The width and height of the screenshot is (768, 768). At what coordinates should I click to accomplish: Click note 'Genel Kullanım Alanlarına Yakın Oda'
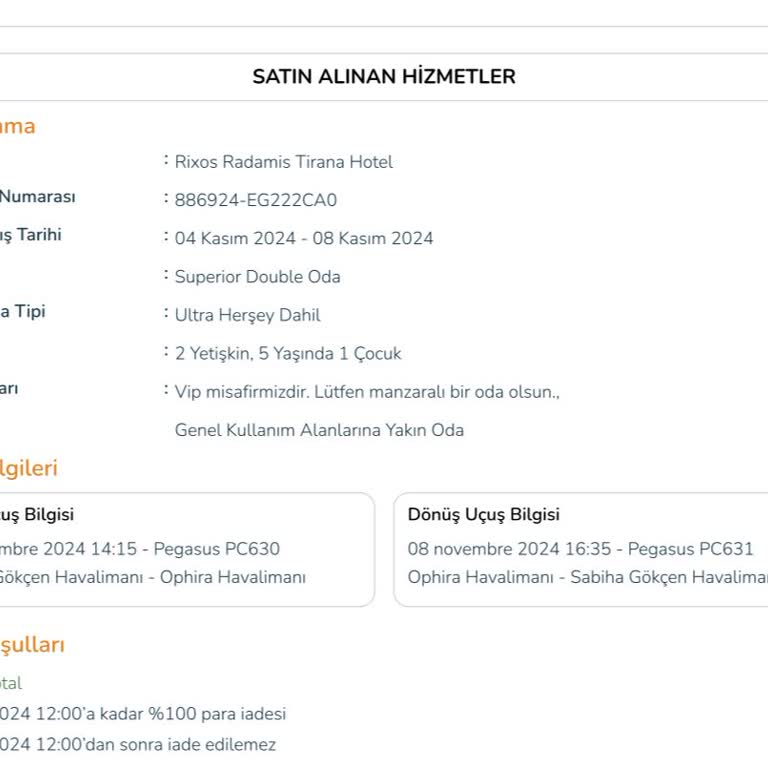[319, 430]
